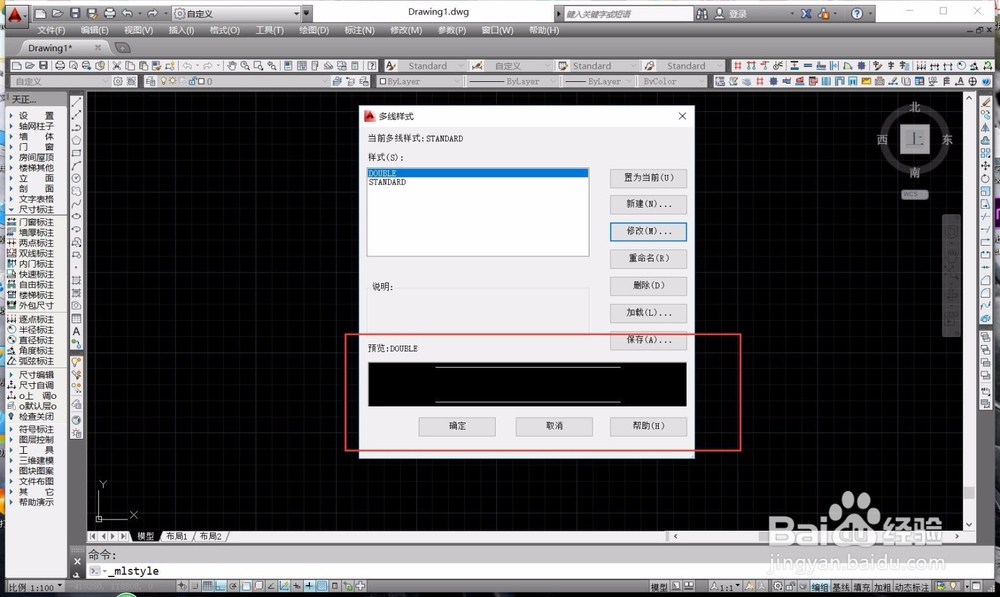Click the Redo arrow in quick access toolbar
Image resolution: width=1000 pixels, height=597 pixels.
click(152, 13)
